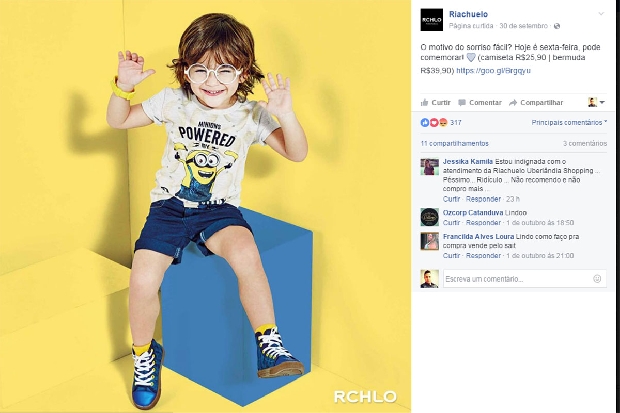The width and height of the screenshot is (620, 413).
Task: View the 11 compartilhamentos list
Action: tap(454, 144)
